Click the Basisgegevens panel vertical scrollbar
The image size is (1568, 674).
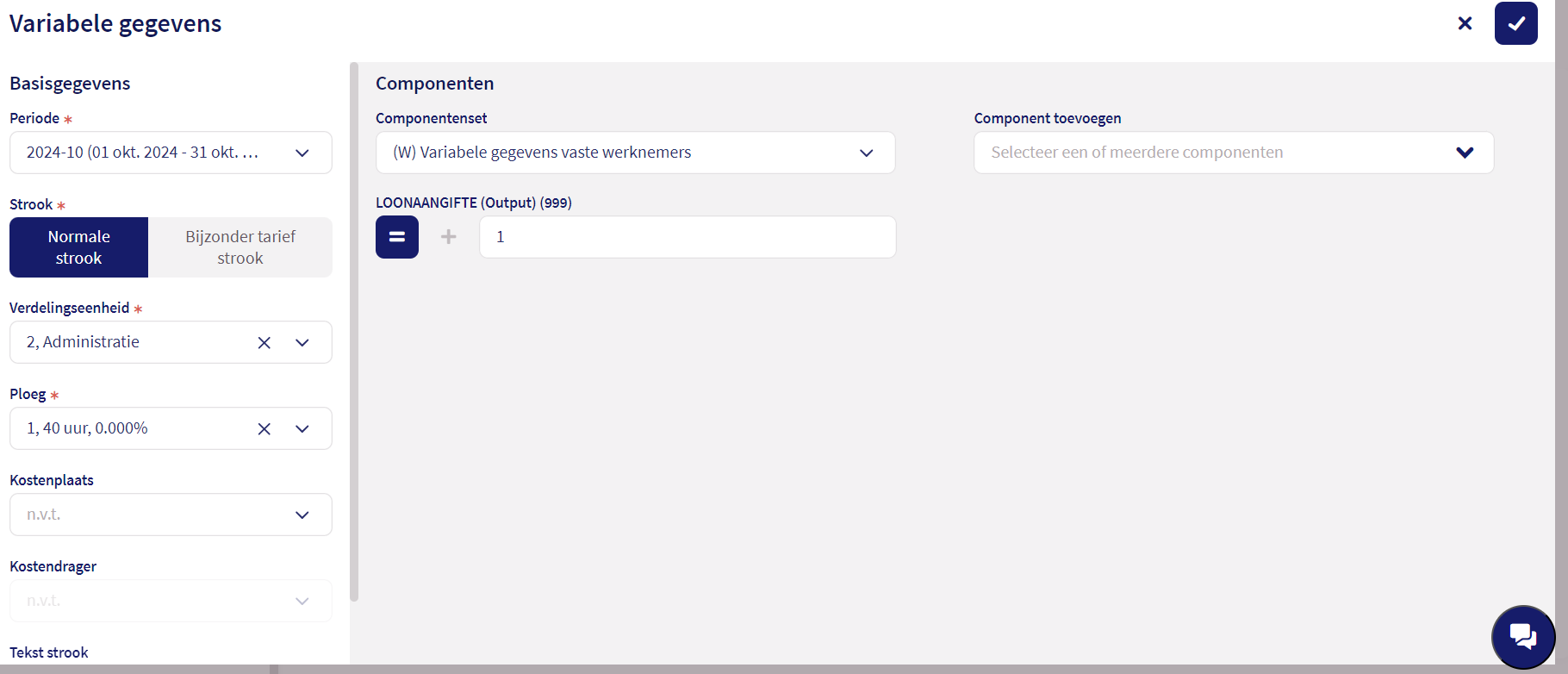354,331
